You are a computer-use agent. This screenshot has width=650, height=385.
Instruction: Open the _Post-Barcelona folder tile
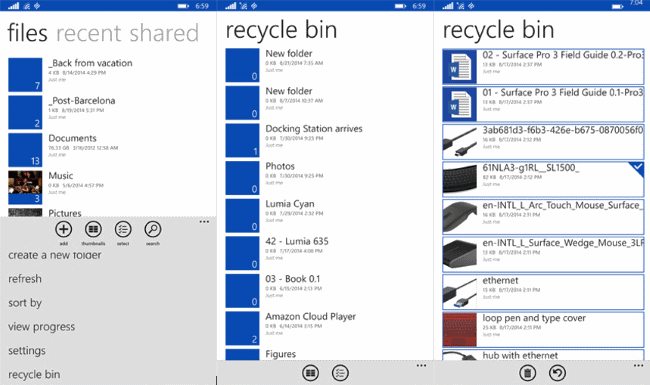(25, 112)
